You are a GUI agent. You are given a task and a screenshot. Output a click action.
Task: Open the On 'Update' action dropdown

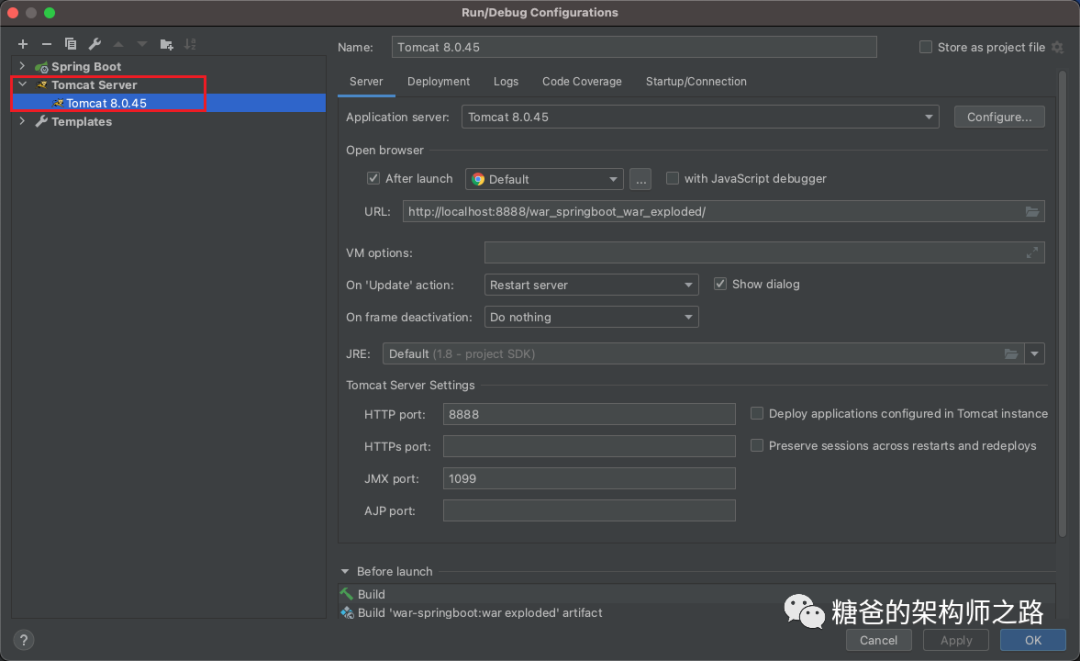[x=591, y=285]
